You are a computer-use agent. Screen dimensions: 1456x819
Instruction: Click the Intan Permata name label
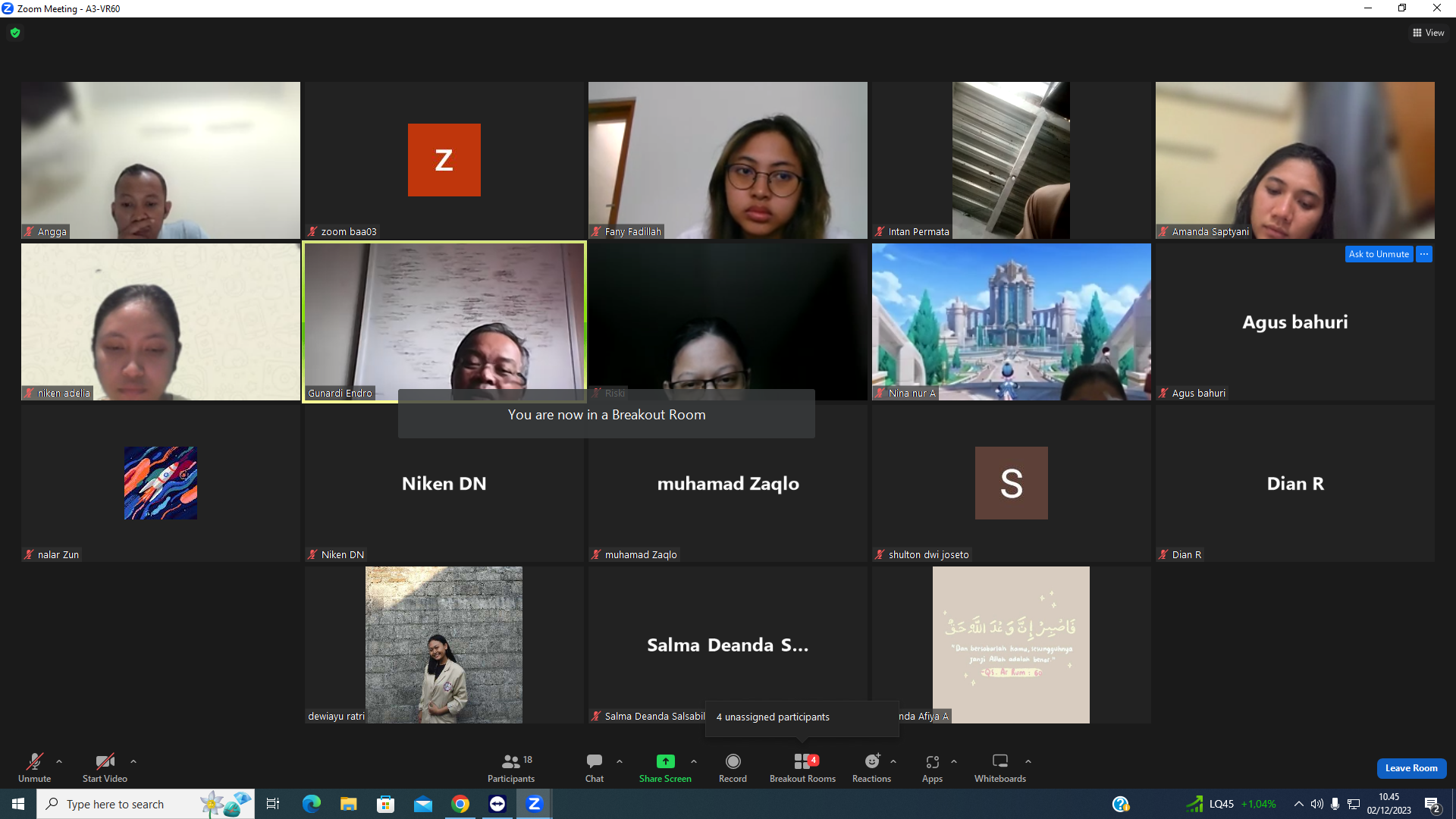click(x=918, y=232)
